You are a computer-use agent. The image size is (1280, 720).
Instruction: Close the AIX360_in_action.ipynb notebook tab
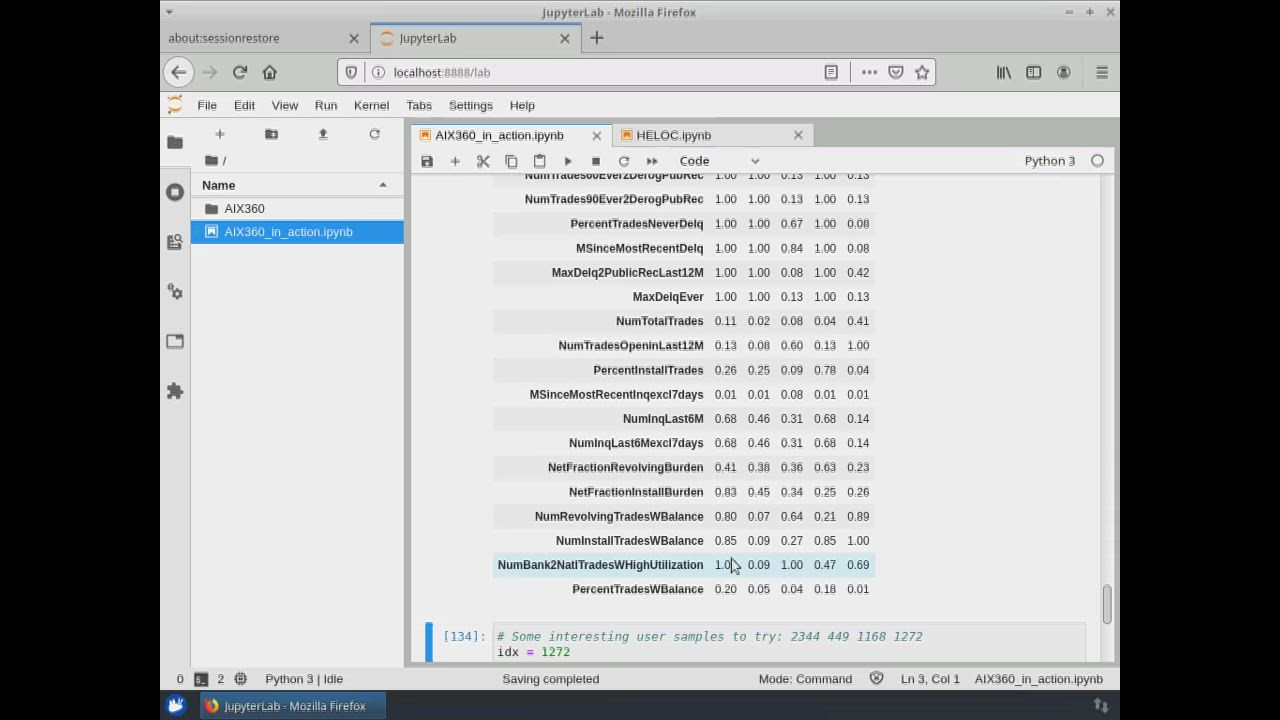click(x=597, y=135)
